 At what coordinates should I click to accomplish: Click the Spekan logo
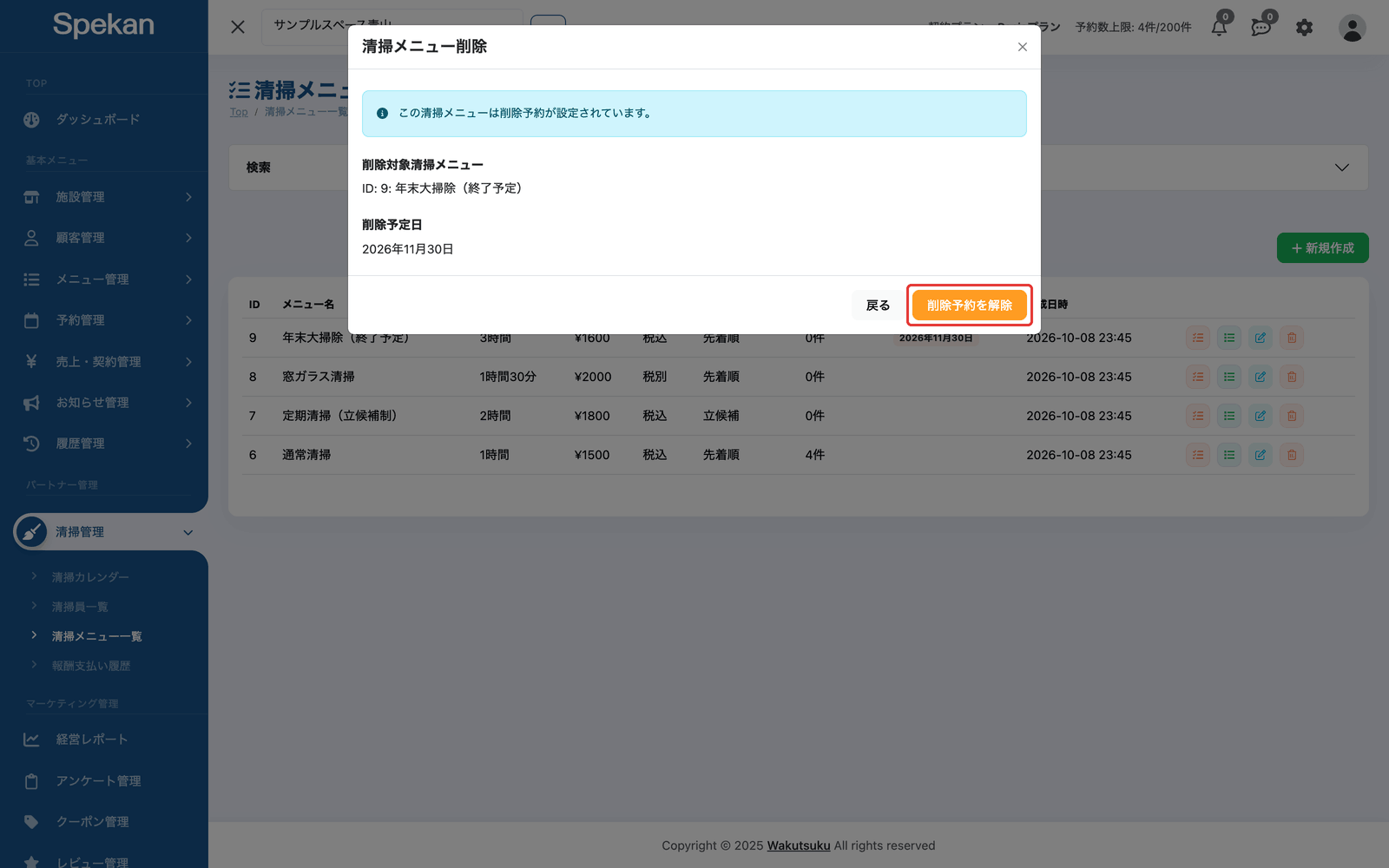(103, 25)
